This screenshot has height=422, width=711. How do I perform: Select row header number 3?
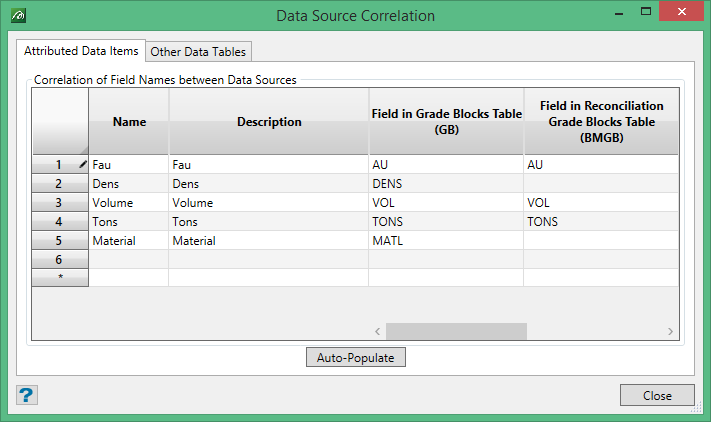point(60,202)
